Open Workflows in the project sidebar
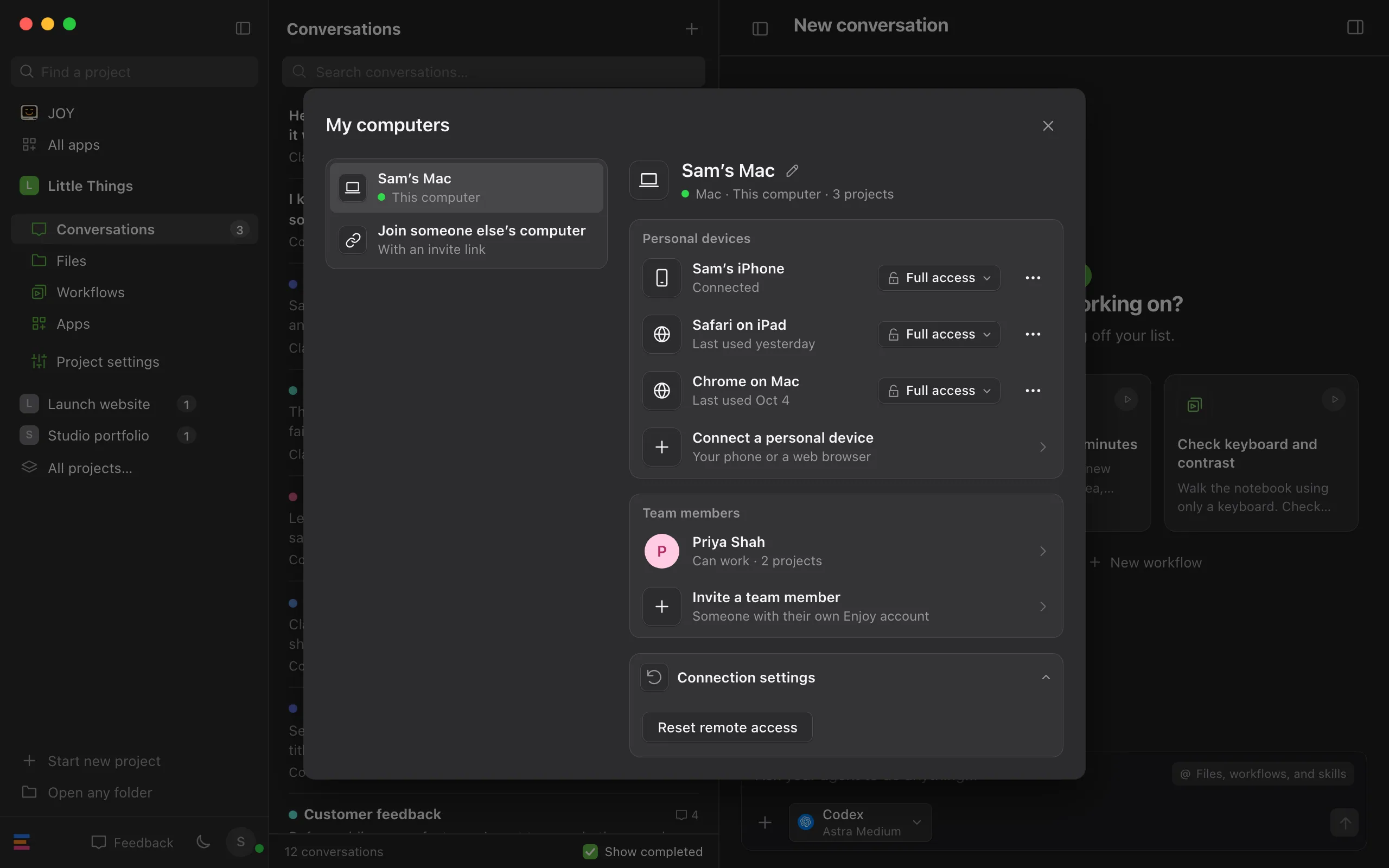This screenshot has width=1389, height=868. point(135,292)
